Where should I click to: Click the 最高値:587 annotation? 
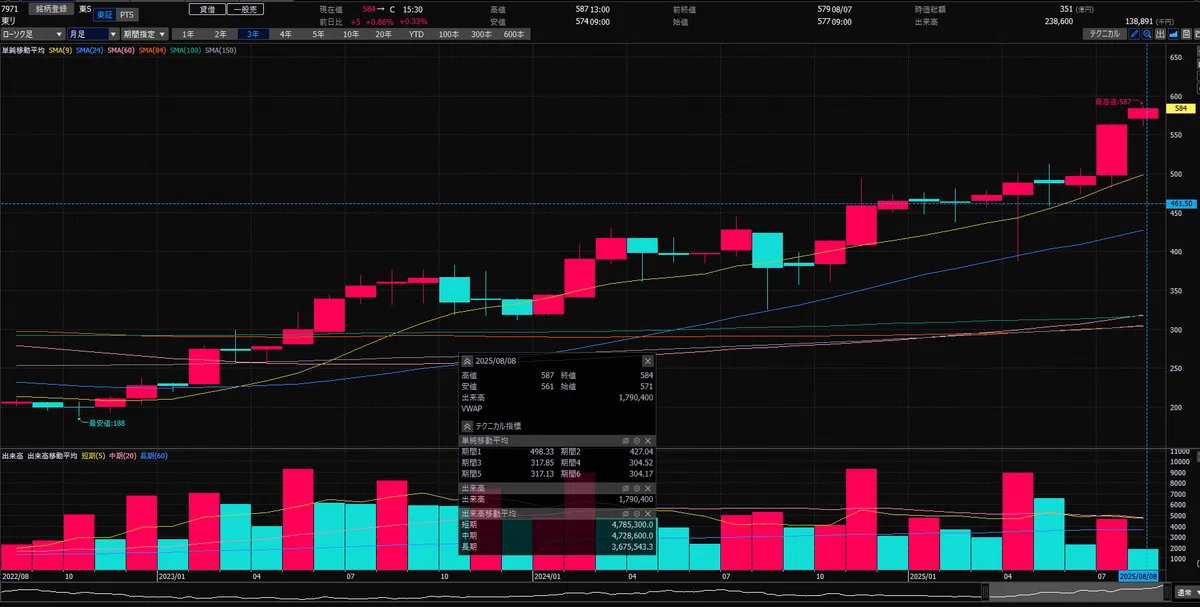pyautogui.click(x=1115, y=101)
